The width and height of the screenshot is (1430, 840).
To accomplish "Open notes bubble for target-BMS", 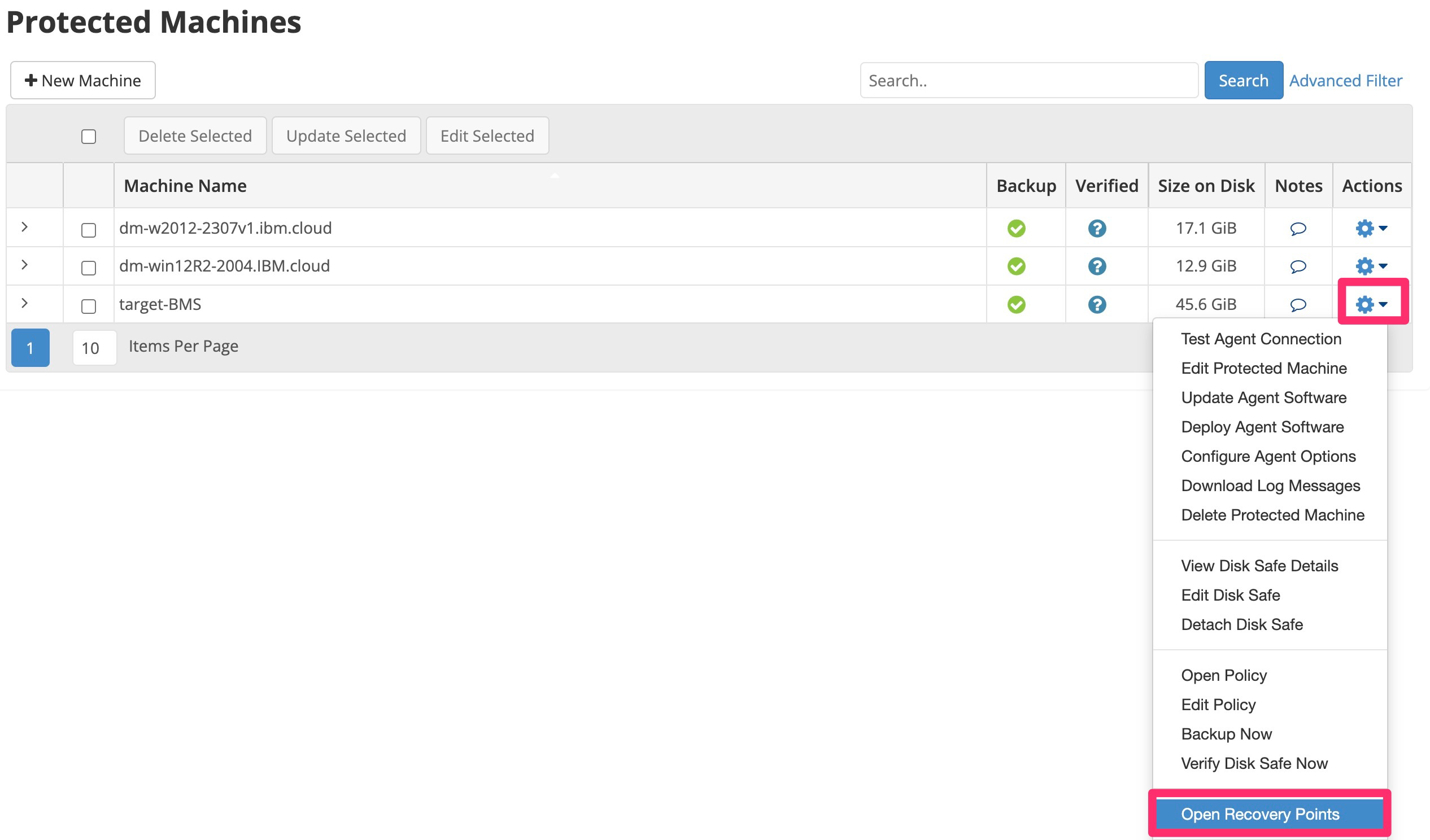I will click(x=1298, y=305).
